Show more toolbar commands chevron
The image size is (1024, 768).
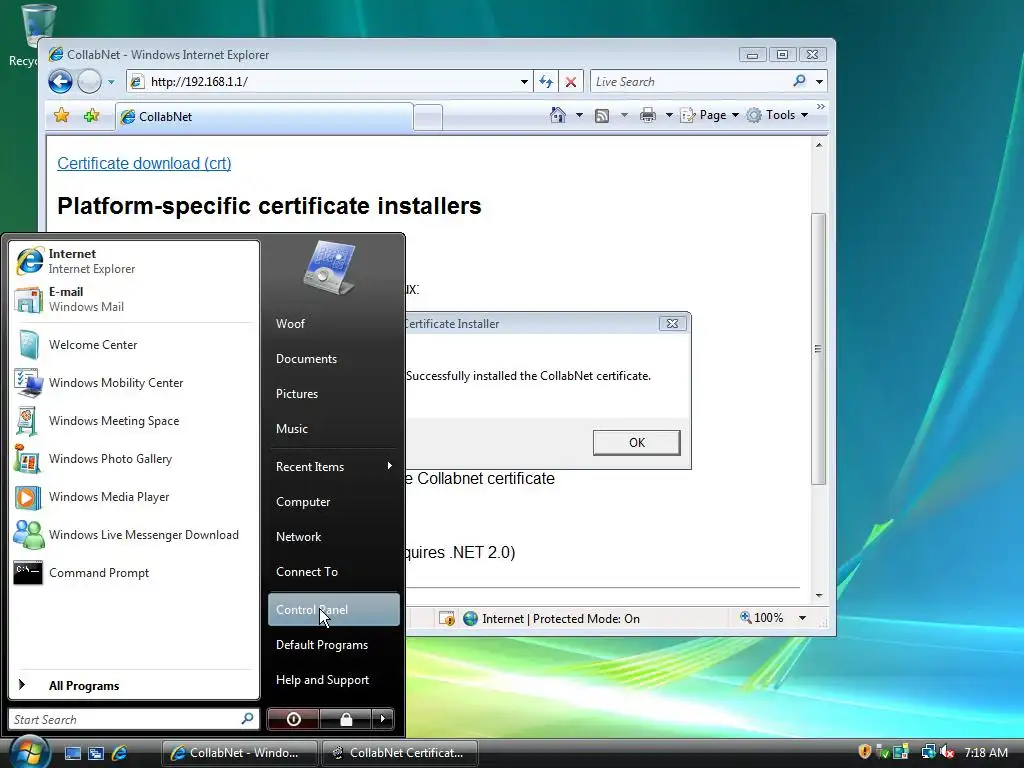821,106
